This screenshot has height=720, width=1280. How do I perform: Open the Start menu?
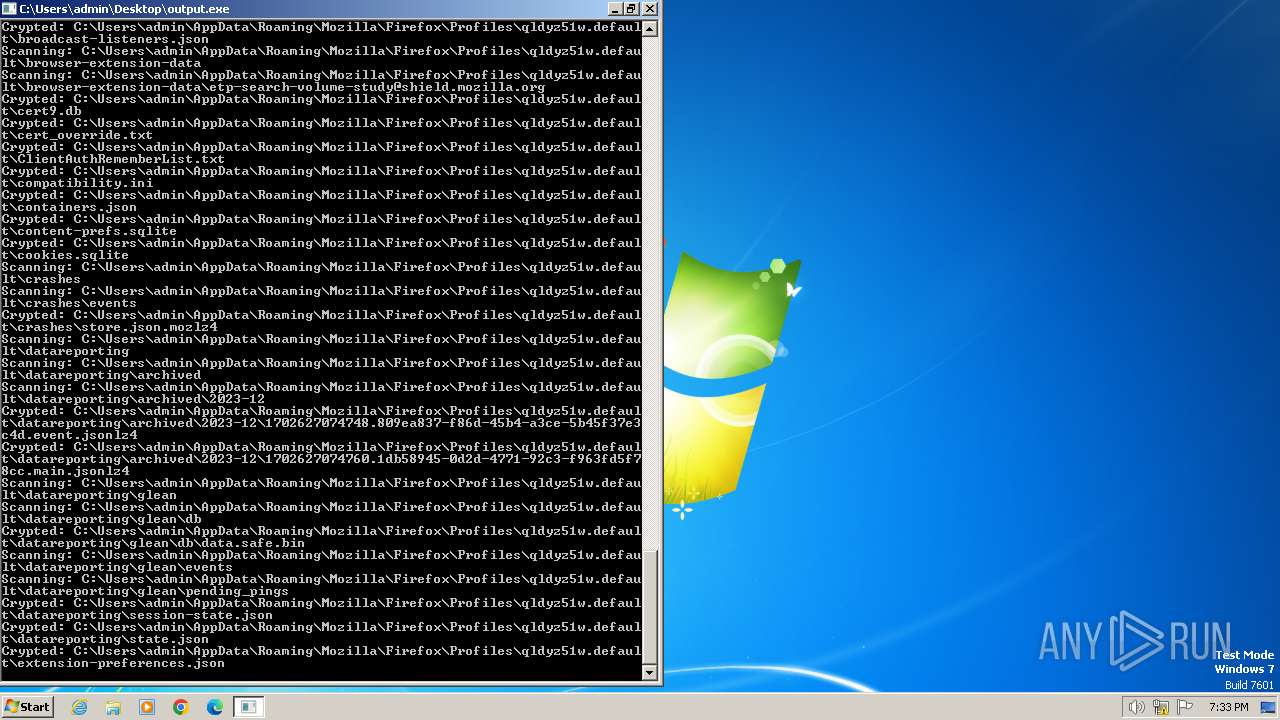pos(27,706)
